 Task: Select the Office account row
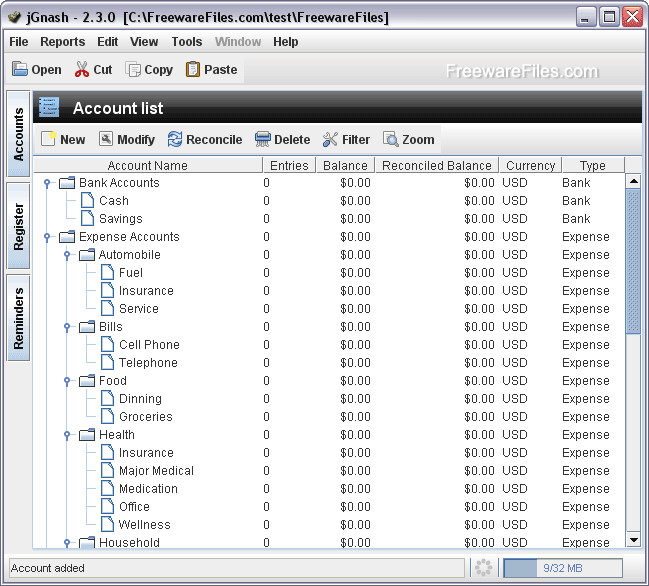point(329,507)
